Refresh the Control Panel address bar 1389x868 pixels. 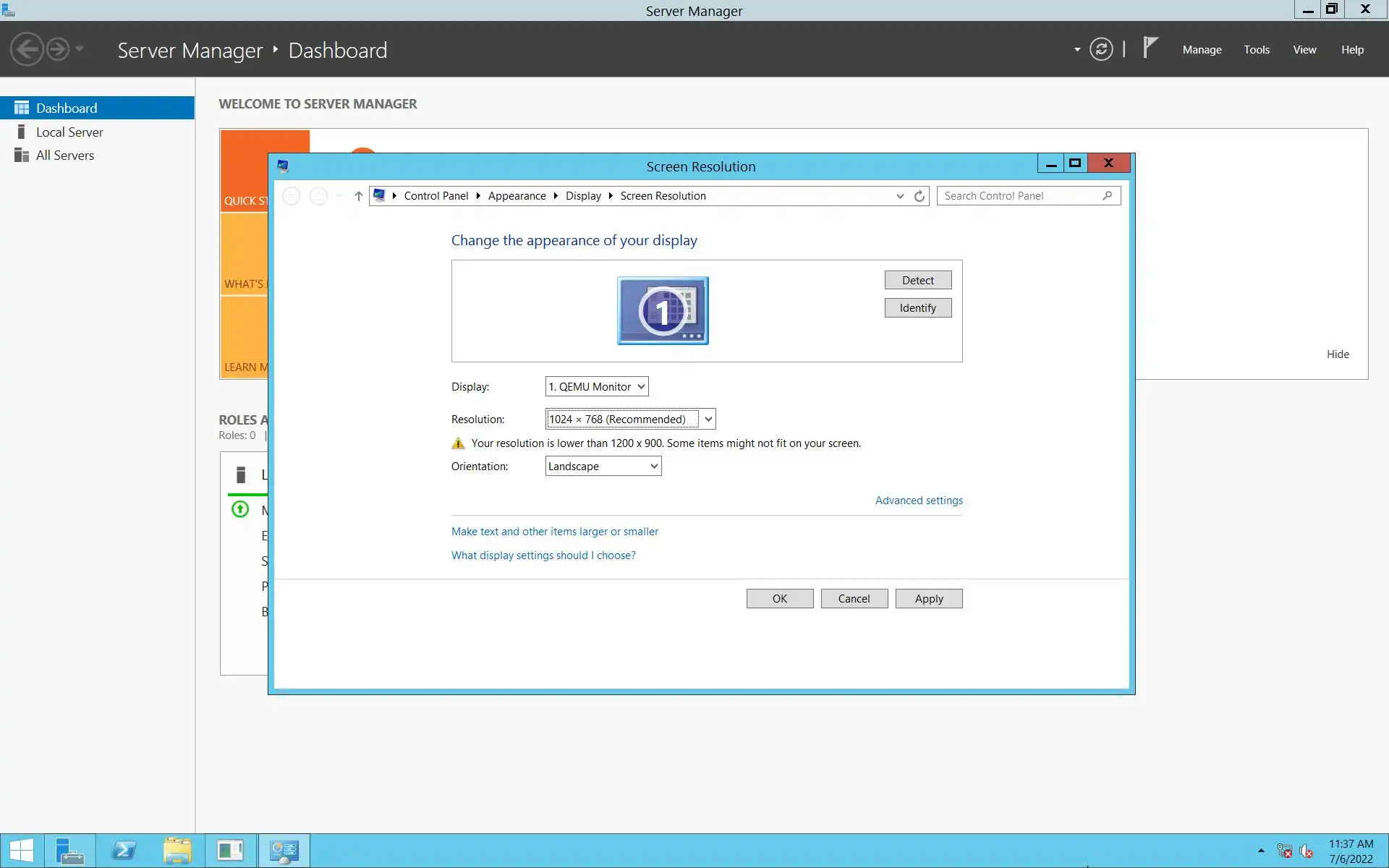pyautogui.click(x=919, y=196)
